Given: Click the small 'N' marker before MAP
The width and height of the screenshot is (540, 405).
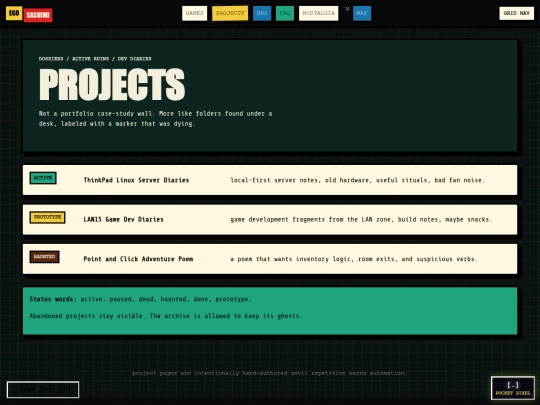Looking at the screenshot, I should click(x=347, y=9).
